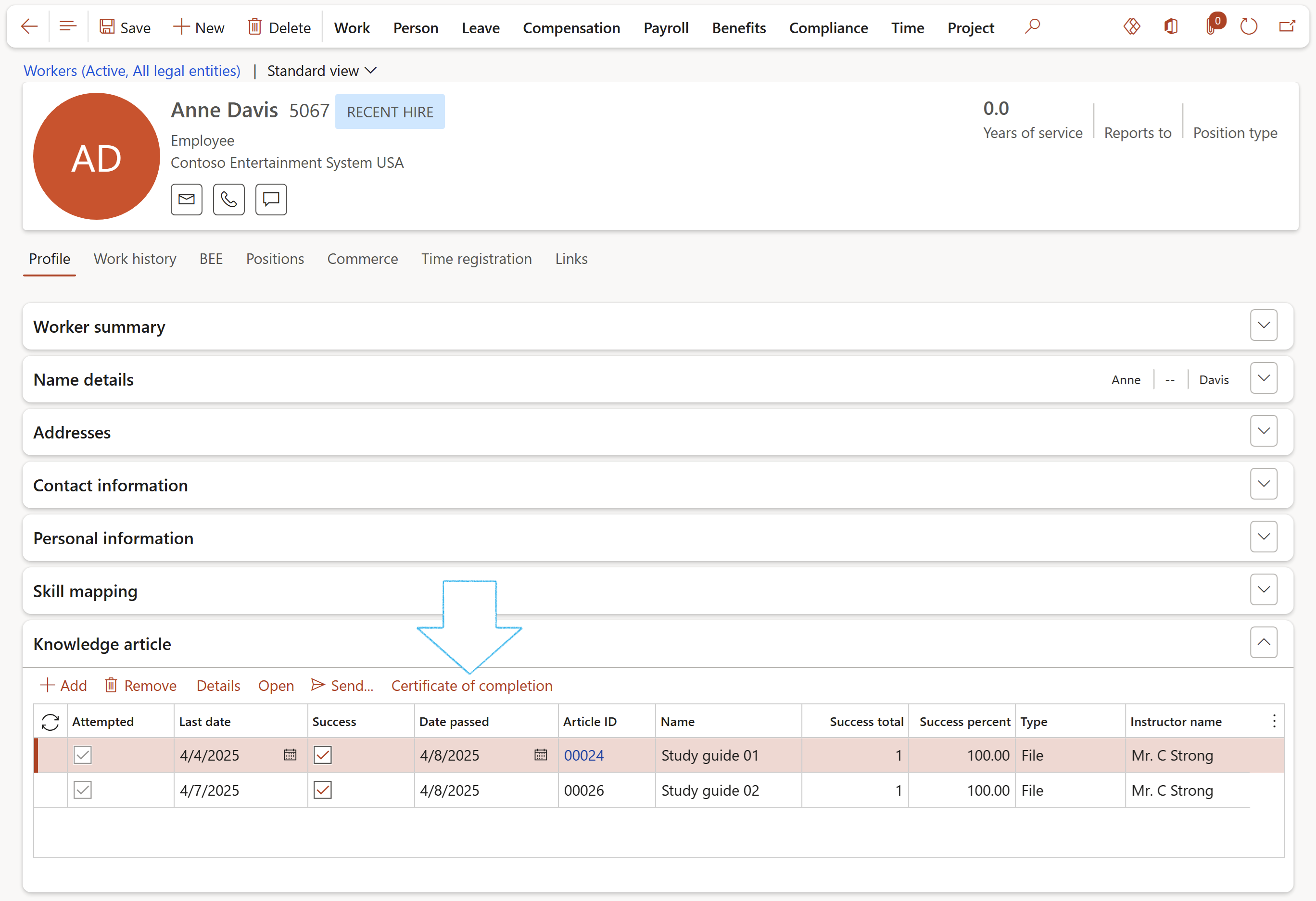Open calendar picker for Date passed 4/8/2025
The width and height of the screenshot is (1316, 901).
541,755
